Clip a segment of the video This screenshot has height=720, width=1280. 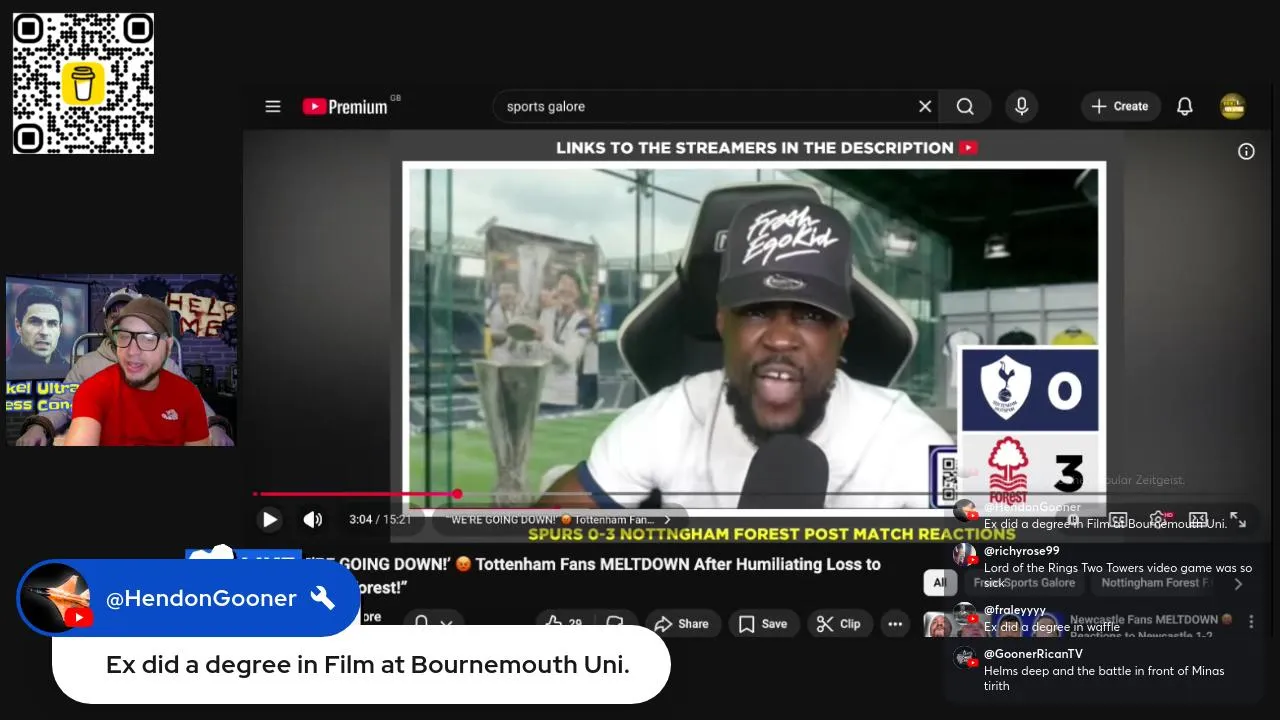tap(838, 623)
